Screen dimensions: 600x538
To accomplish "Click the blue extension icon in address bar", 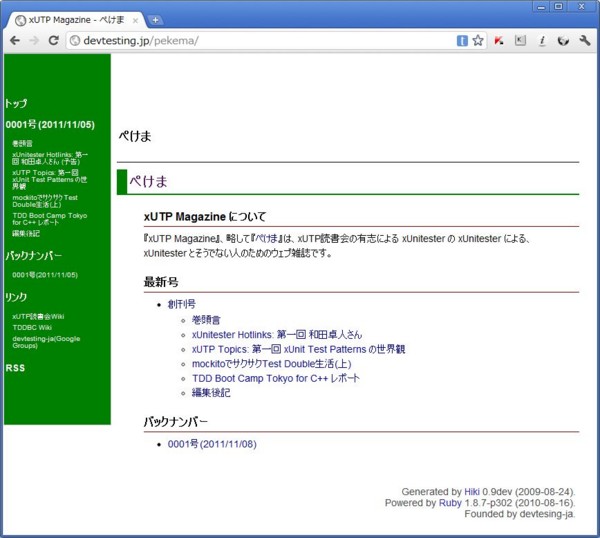I will coord(462,41).
